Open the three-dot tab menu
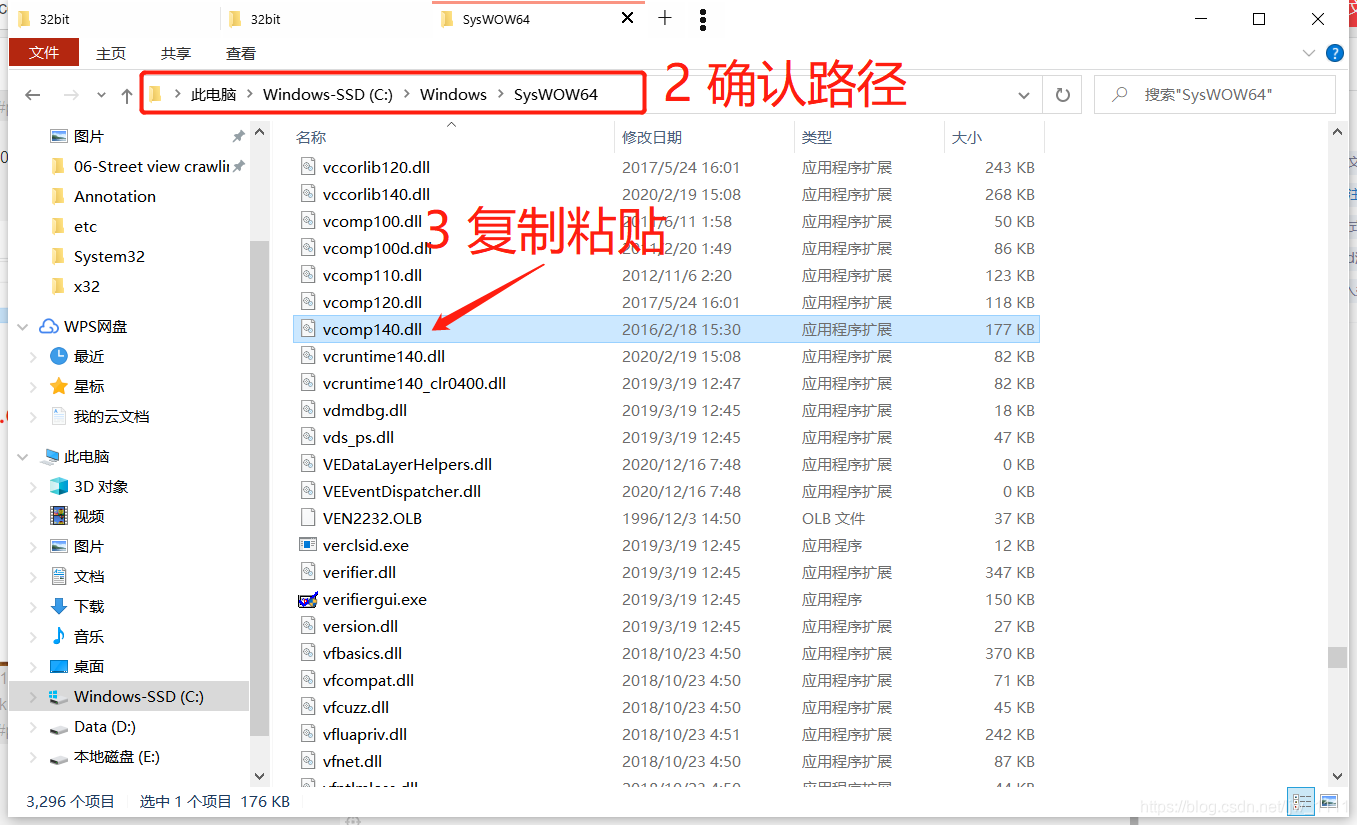This screenshot has height=825, width=1357. pos(703,19)
